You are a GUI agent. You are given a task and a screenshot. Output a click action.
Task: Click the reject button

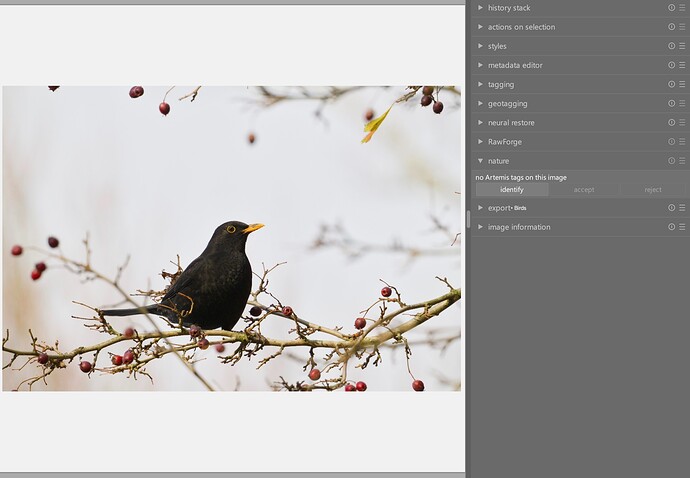(x=653, y=190)
